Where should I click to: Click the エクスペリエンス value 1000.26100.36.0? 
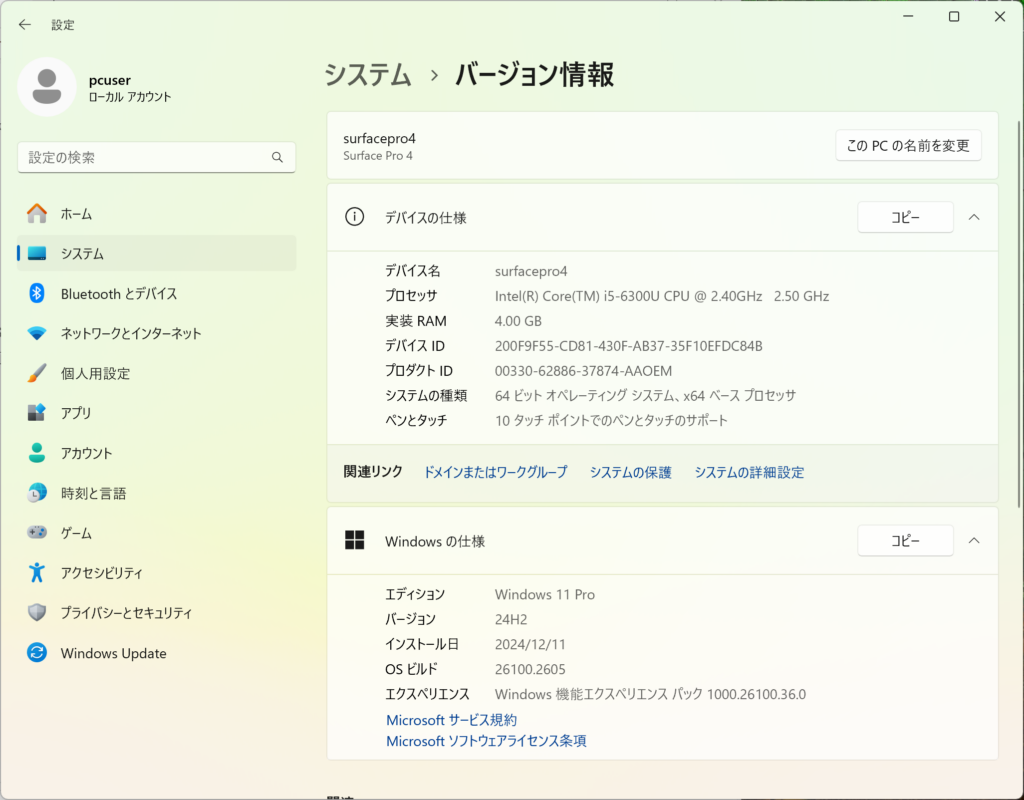point(650,694)
